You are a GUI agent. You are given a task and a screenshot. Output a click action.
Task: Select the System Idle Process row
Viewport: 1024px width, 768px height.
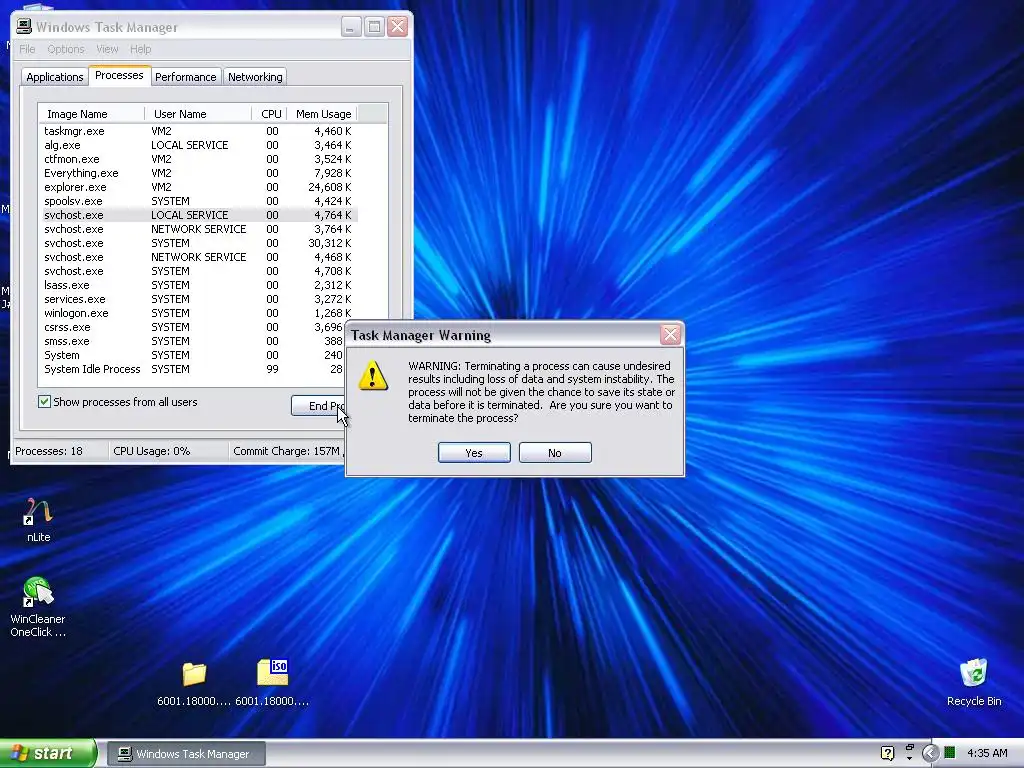193,370
